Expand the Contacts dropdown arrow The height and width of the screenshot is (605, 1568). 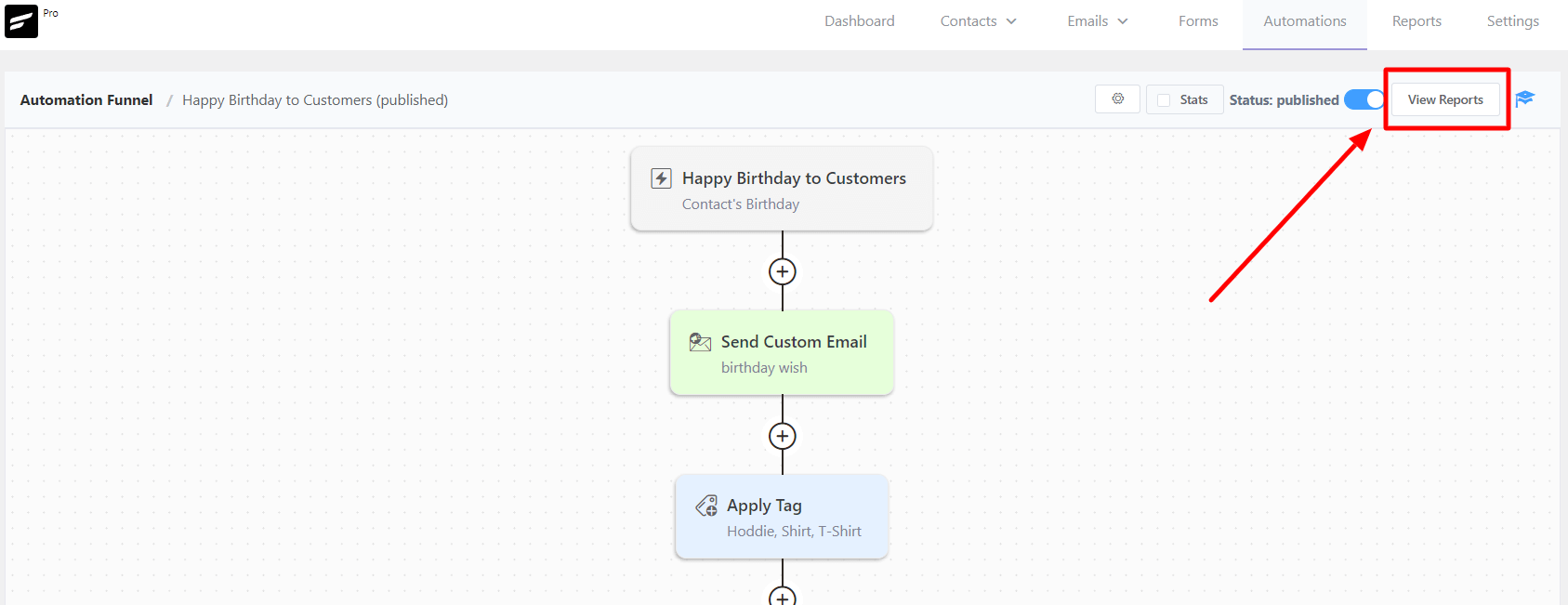click(x=1011, y=21)
